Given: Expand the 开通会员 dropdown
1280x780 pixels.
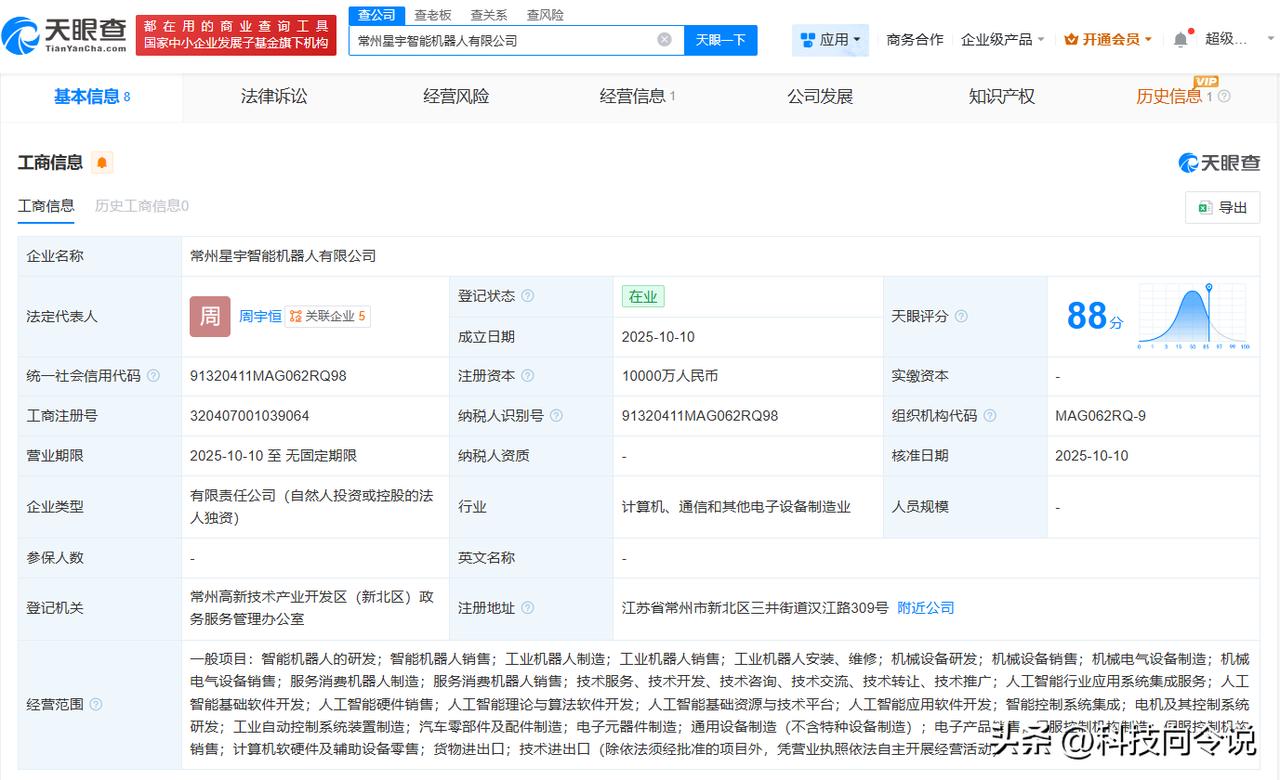Looking at the screenshot, I should tap(1108, 40).
